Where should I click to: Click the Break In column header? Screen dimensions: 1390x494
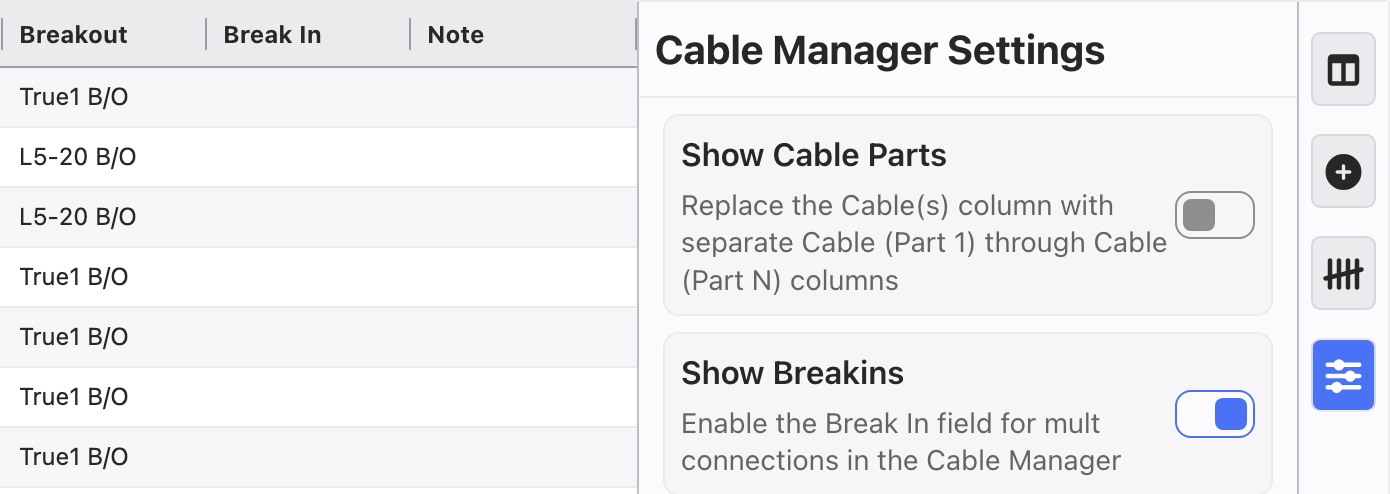point(272,35)
